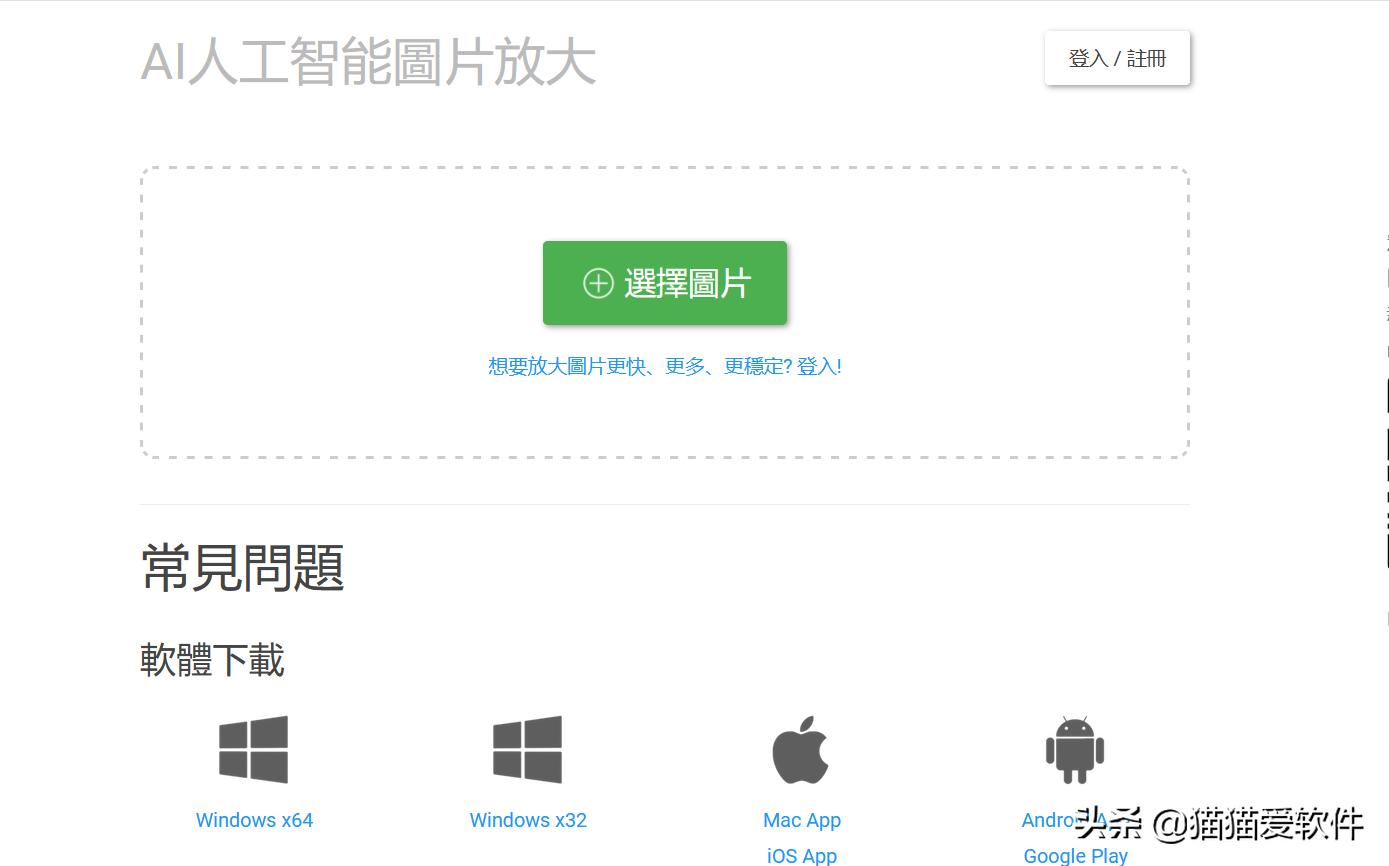Click the 登入! link below the upload button

(x=828, y=366)
